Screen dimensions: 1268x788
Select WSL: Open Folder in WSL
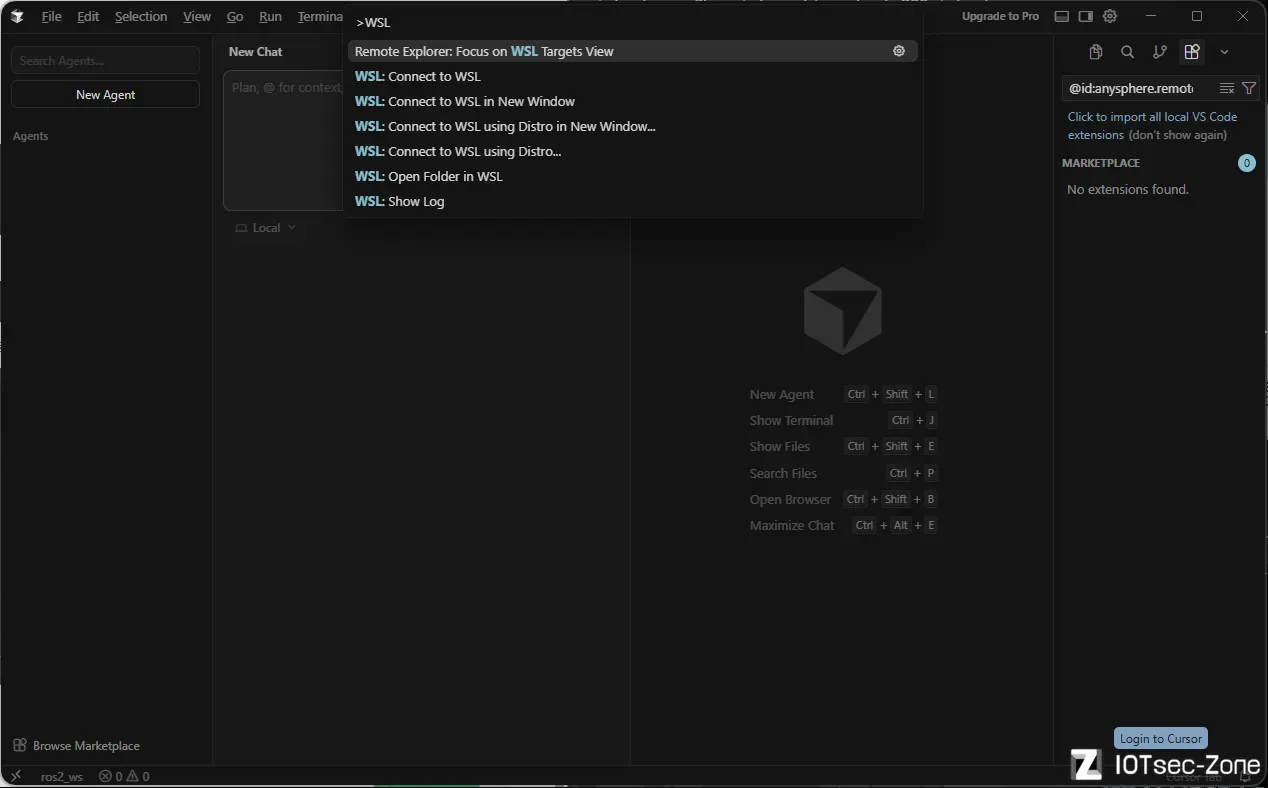point(632,176)
